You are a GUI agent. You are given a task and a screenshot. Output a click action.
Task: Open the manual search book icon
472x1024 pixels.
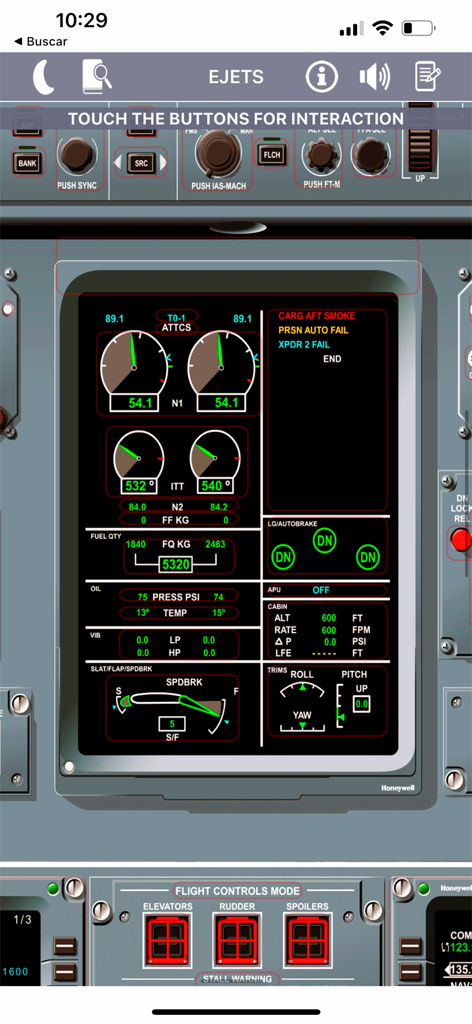point(97,77)
